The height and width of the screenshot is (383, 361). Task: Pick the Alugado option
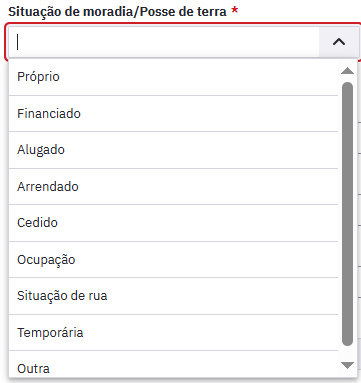[173, 150]
